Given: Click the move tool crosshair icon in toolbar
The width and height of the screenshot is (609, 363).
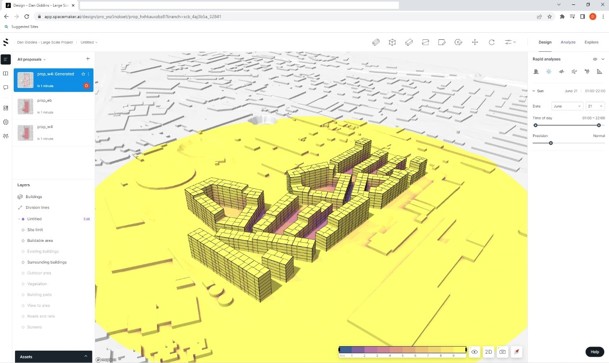Looking at the screenshot, I should click(x=475, y=42).
